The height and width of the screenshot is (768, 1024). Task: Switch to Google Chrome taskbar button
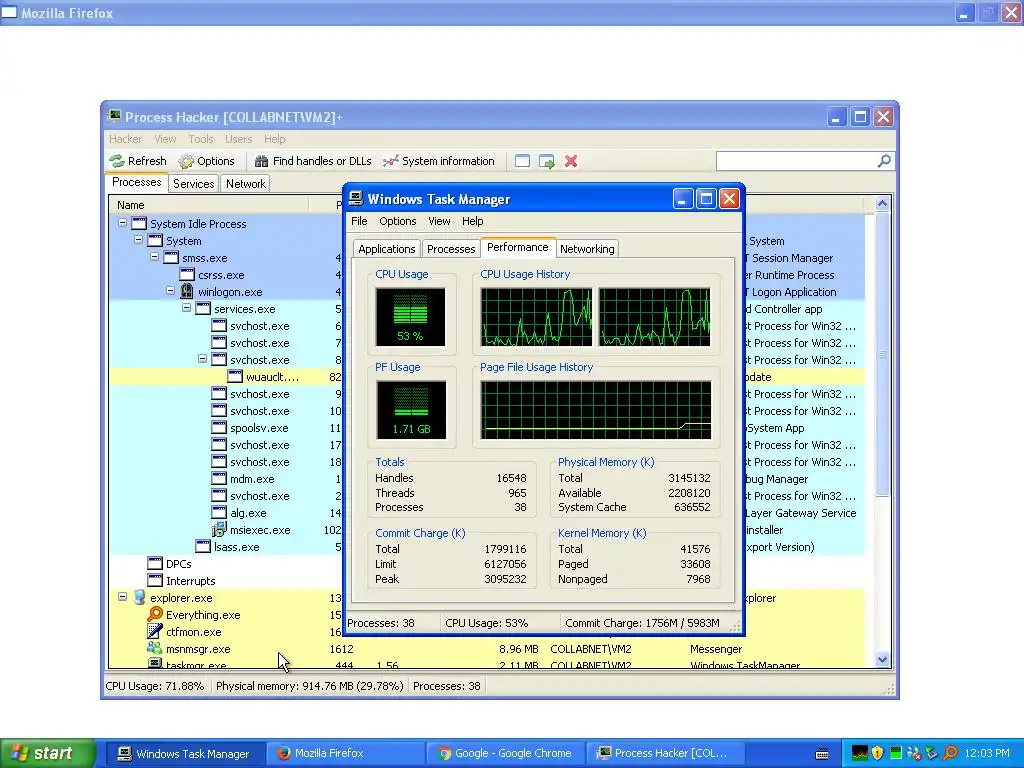[x=504, y=754]
